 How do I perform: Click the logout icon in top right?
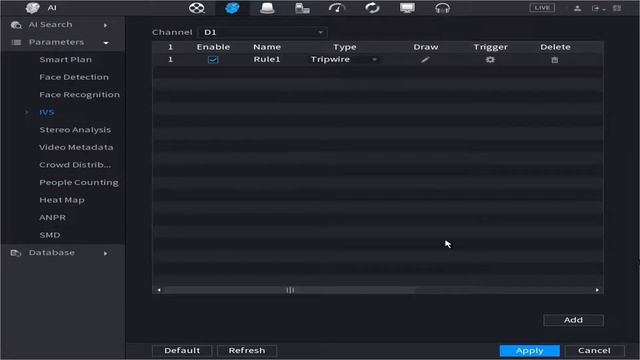tap(596, 8)
